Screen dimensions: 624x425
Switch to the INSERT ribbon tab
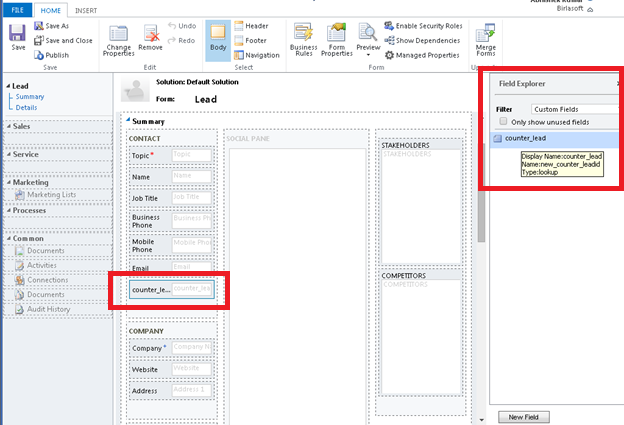[x=86, y=11]
